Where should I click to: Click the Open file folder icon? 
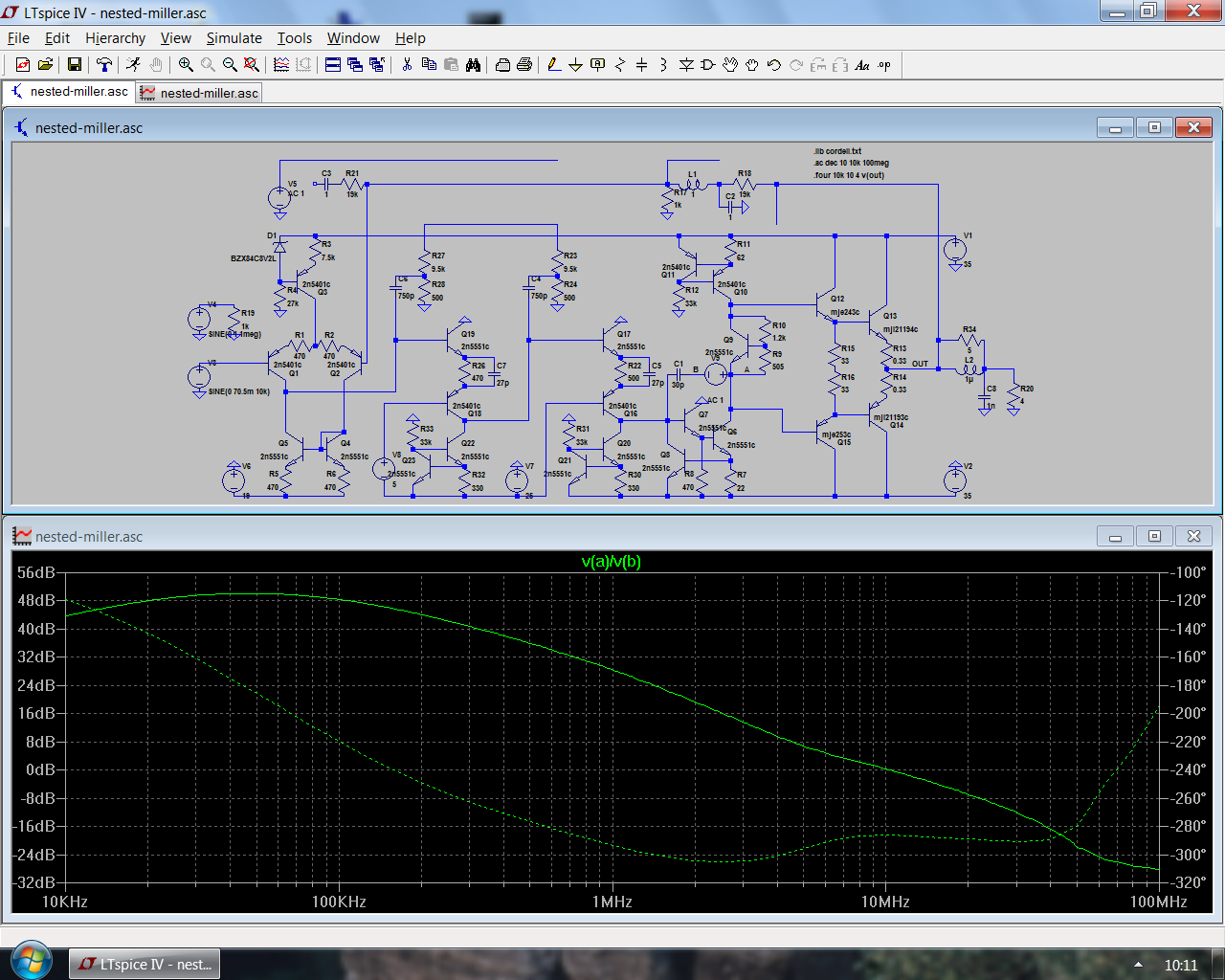click(44, 65)
